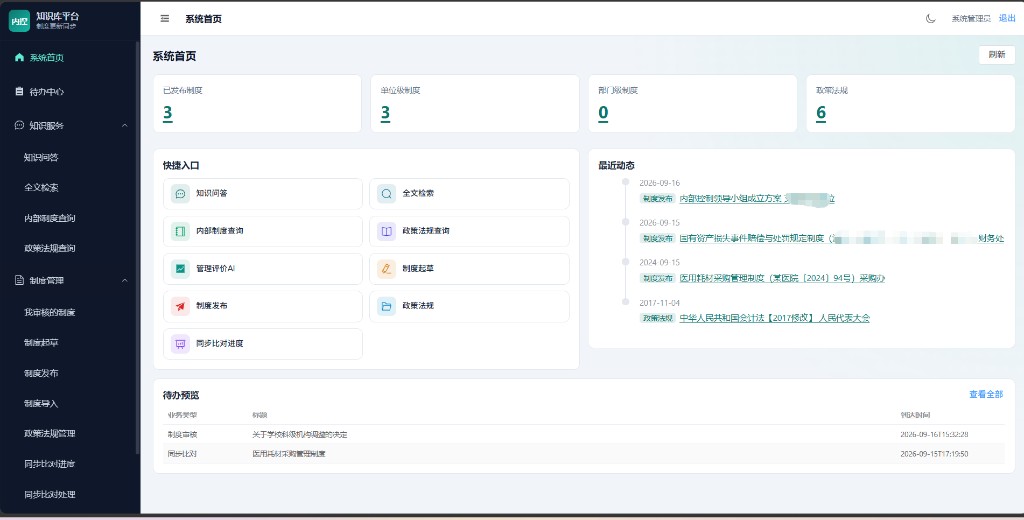Click the sidebar vertical scrollbar
The image size is (1024, 520).
coord(137,248)
